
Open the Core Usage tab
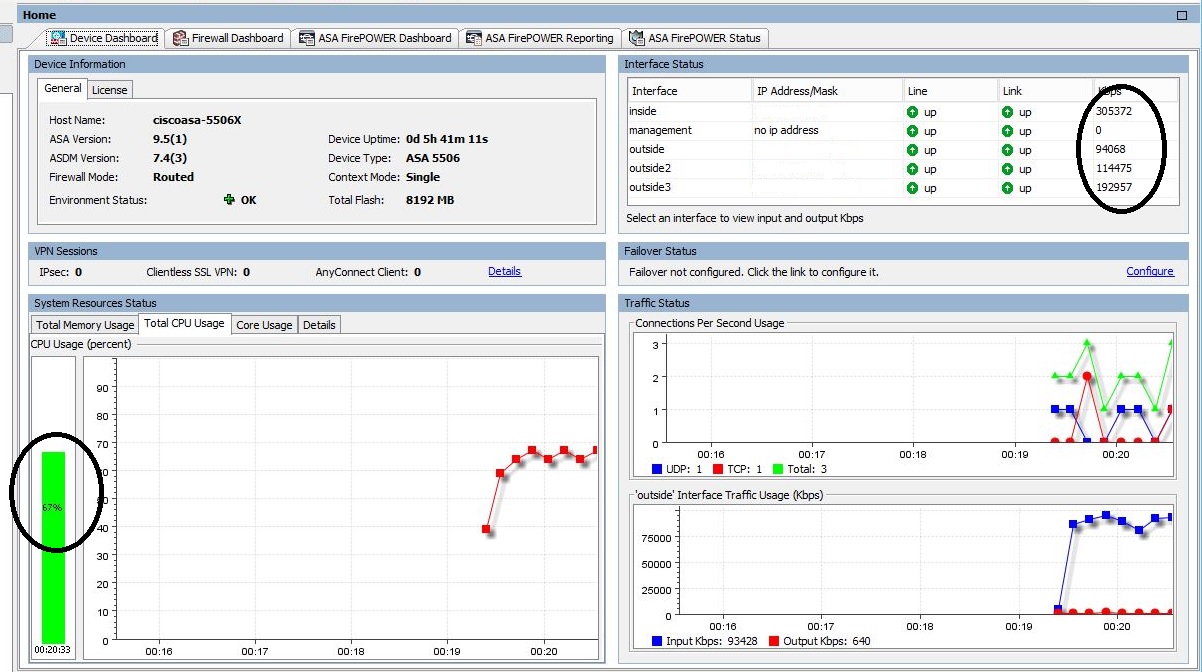tap(264, 325)
